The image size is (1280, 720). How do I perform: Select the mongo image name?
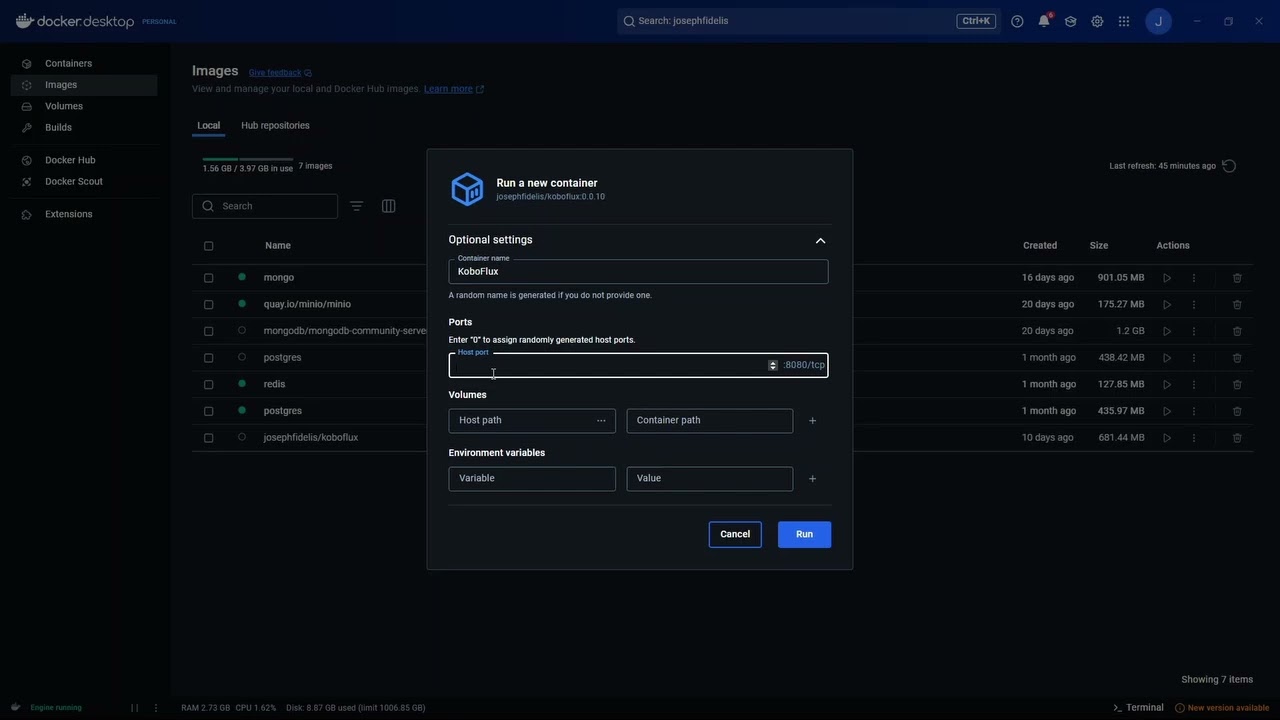(x=279, y=277)
